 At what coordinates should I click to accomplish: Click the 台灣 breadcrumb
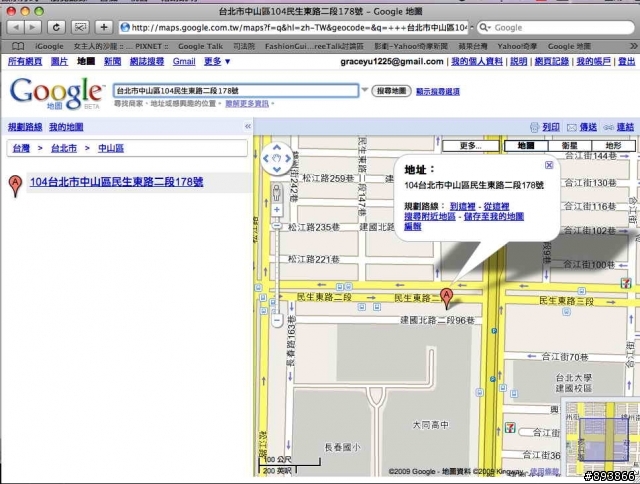(21, 148)
